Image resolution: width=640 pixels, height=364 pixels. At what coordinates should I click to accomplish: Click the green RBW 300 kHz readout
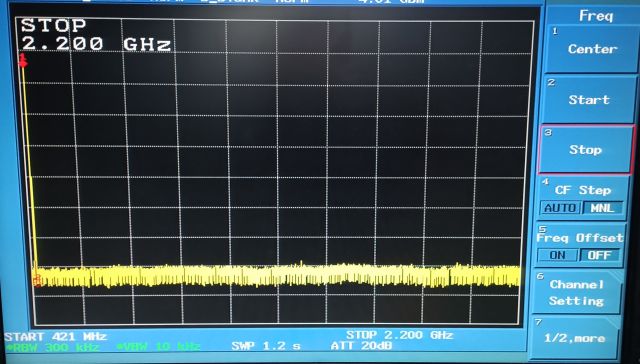tap(52, 347)
